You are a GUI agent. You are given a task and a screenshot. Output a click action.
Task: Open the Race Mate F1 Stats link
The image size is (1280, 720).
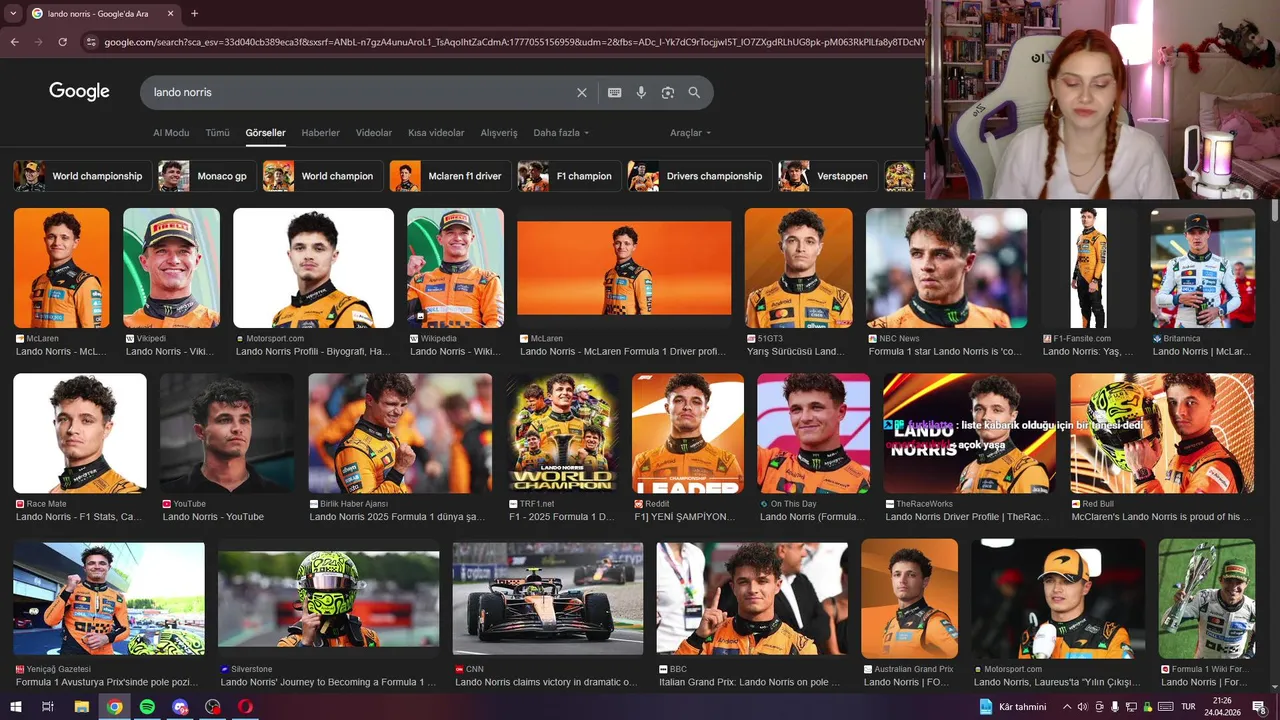coord(79,517)
